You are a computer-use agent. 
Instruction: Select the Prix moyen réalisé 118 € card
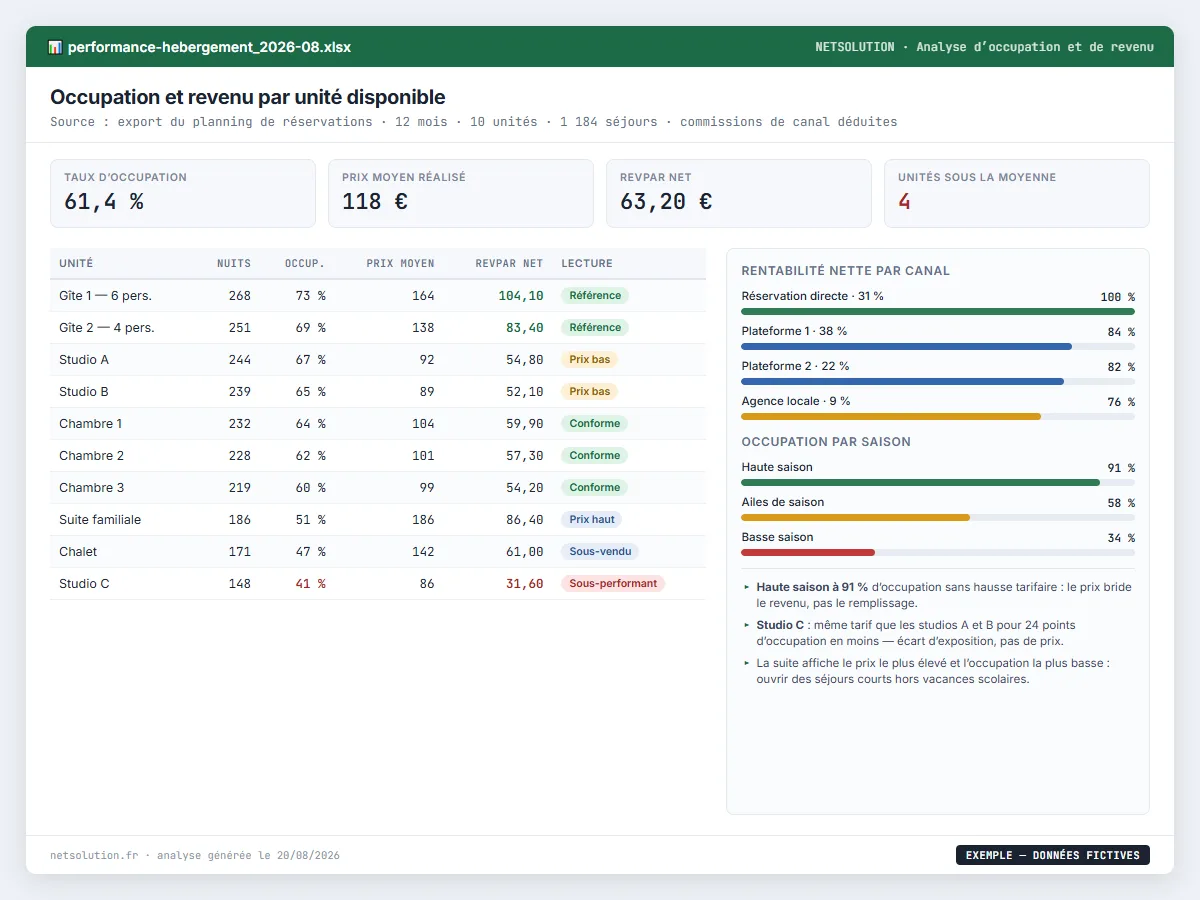(461, 194)
